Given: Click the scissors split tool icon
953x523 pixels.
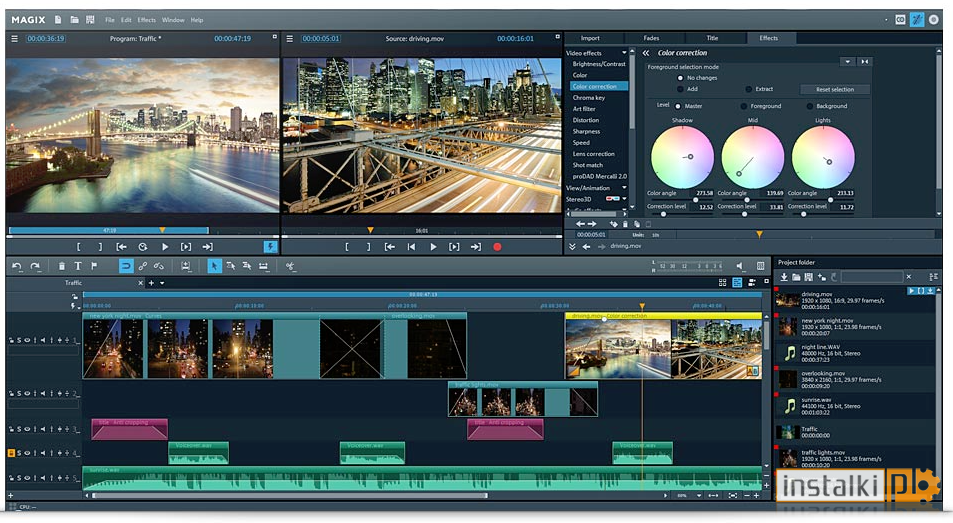Looking at the screenshot, I should (290, 266).
